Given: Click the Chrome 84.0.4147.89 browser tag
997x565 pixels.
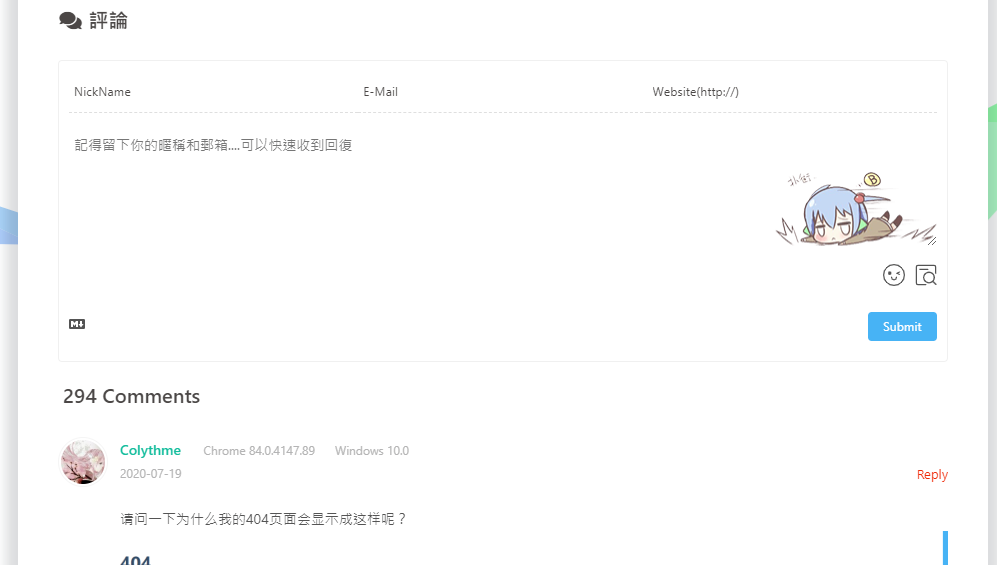Looking at the screenshot, I should pyautogui.click(x=259, y=451).
